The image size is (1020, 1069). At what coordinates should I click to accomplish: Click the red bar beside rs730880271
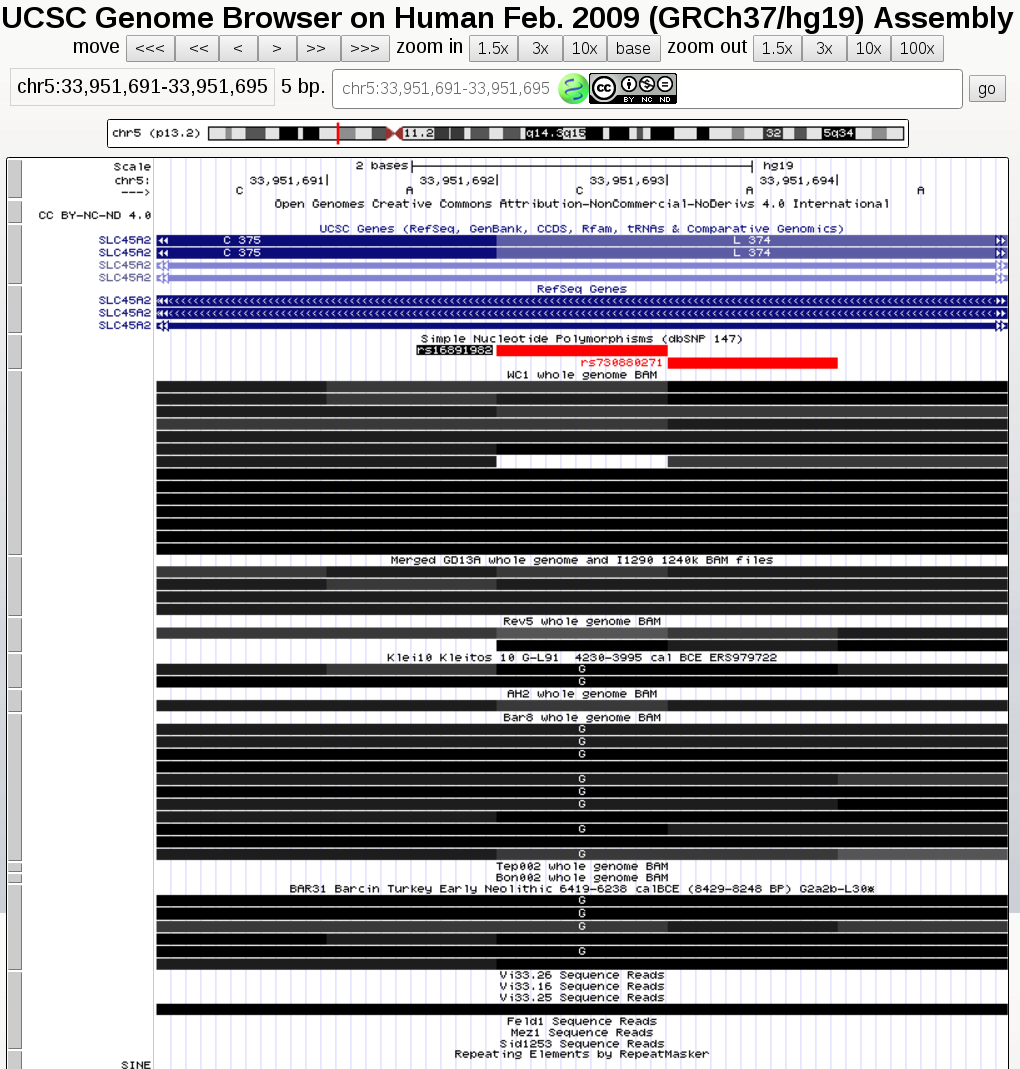coord(752,363)
